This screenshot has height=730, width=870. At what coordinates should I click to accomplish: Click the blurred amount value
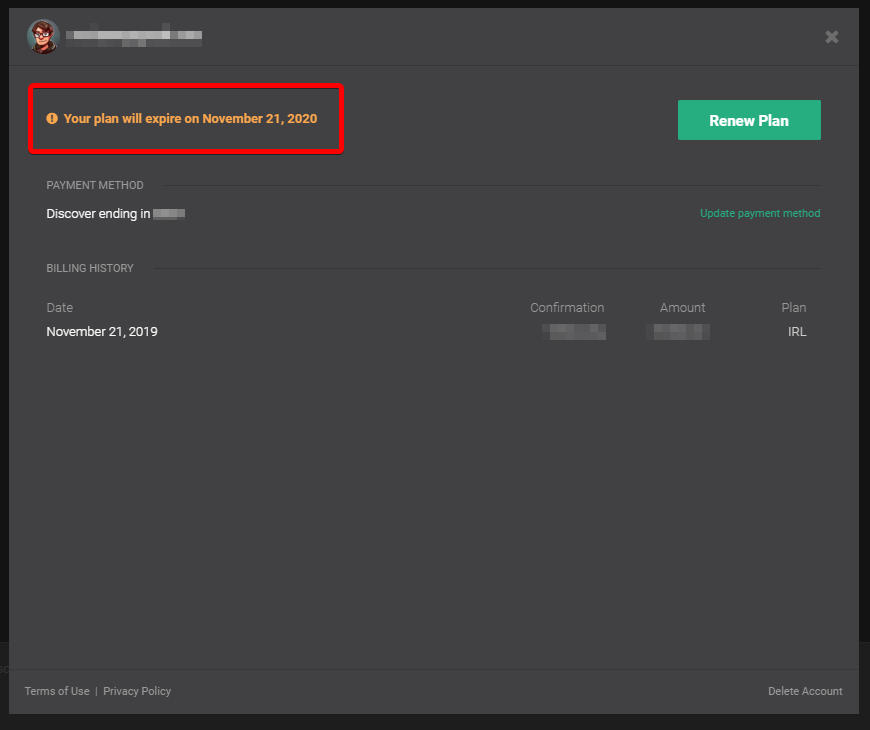pyautogui.click(x=678, y=332)
